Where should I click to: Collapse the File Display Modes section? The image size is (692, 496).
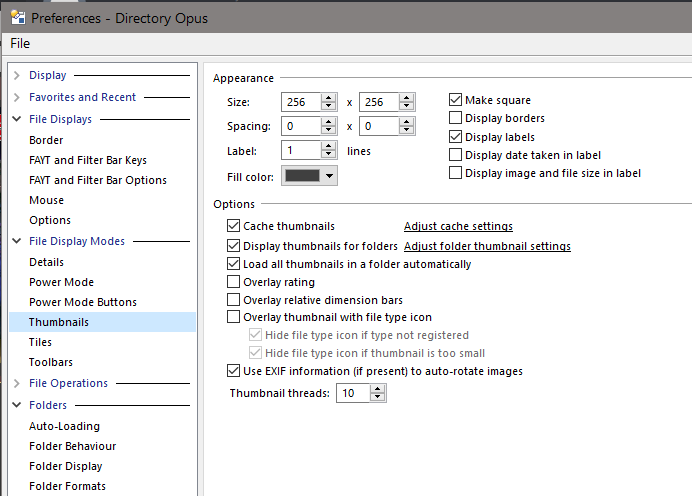(17, 241)
